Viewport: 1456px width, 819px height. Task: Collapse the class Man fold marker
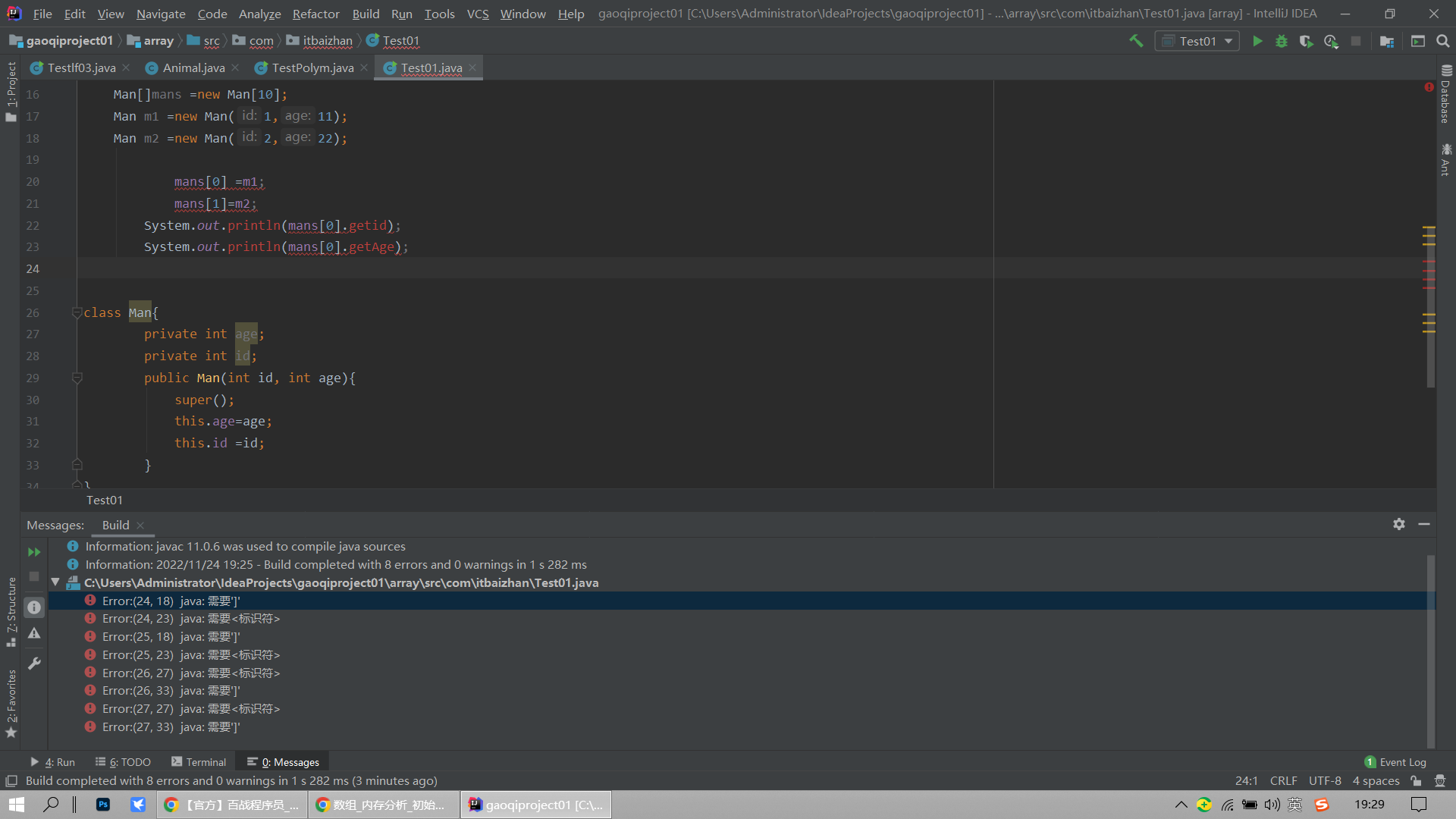coord(77,312)
